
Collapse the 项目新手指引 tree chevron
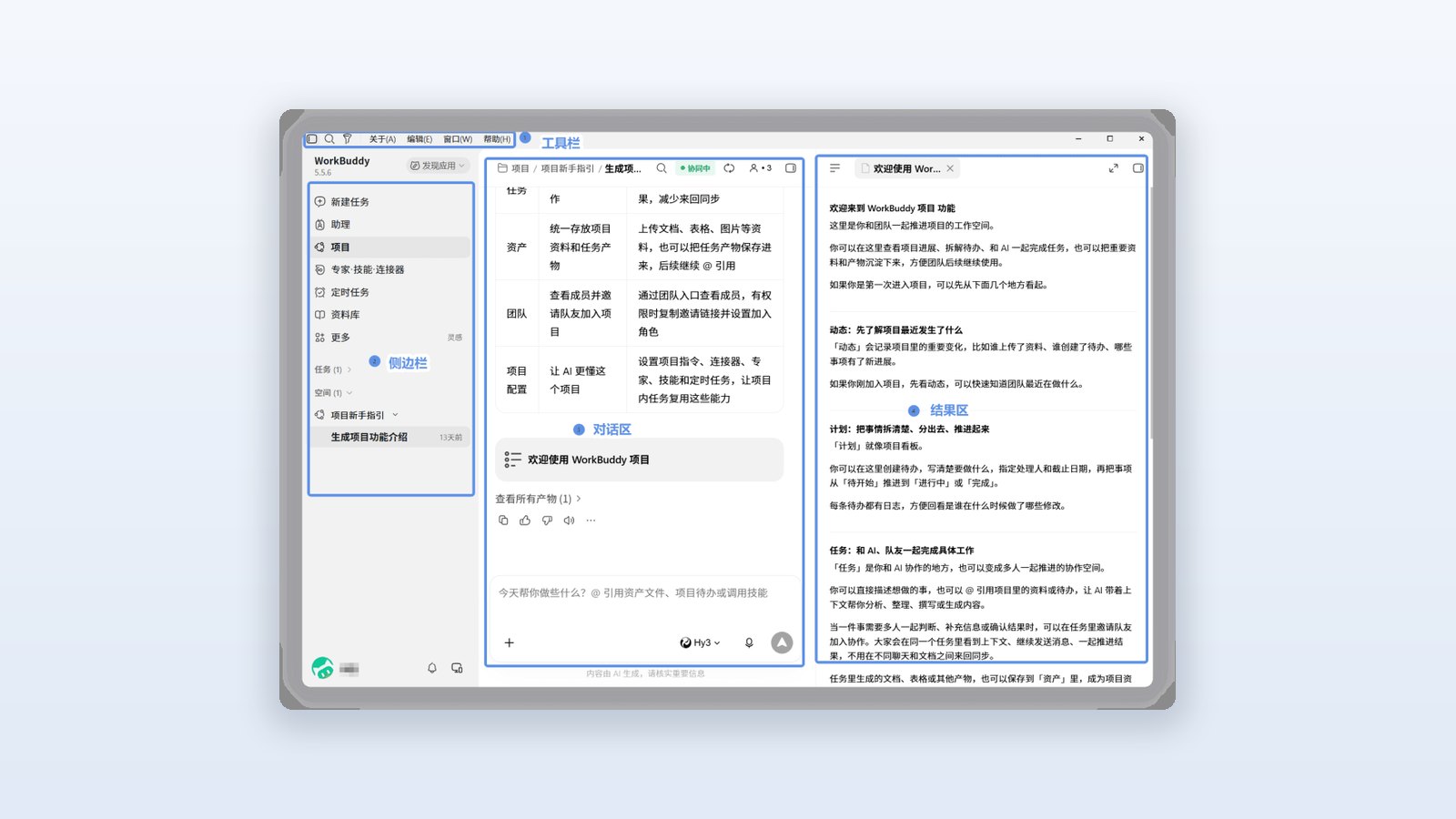(x=395, y=415)
